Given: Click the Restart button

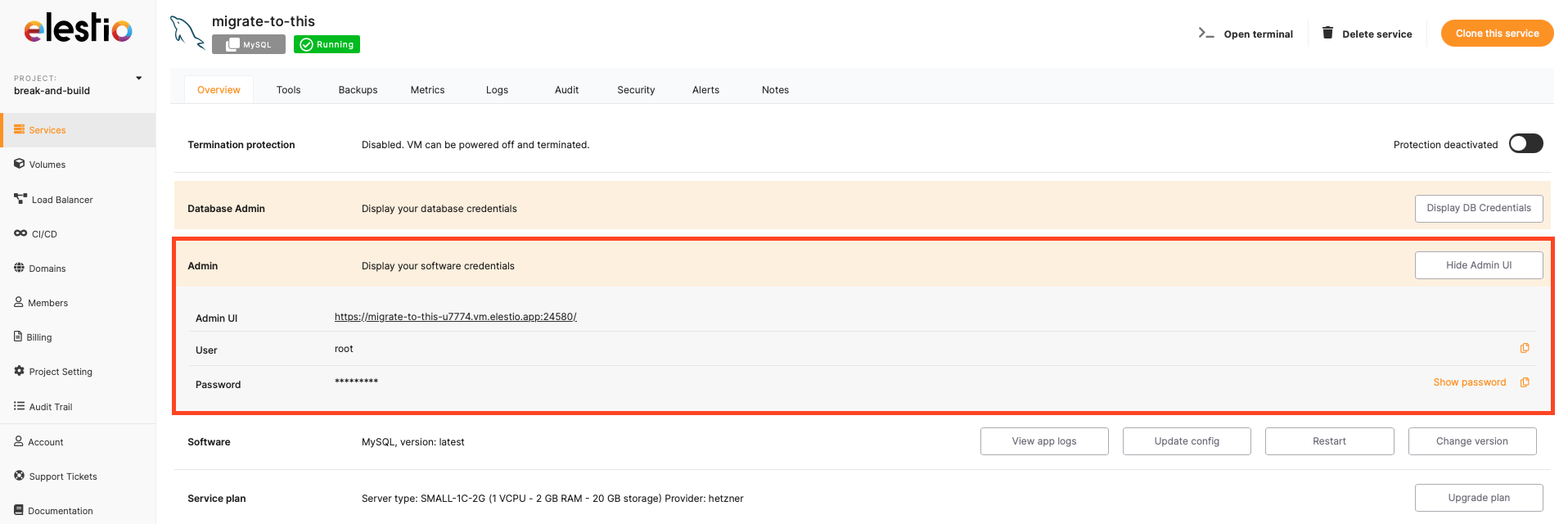Looking at the screenshot, I should tap(1329, 441).
